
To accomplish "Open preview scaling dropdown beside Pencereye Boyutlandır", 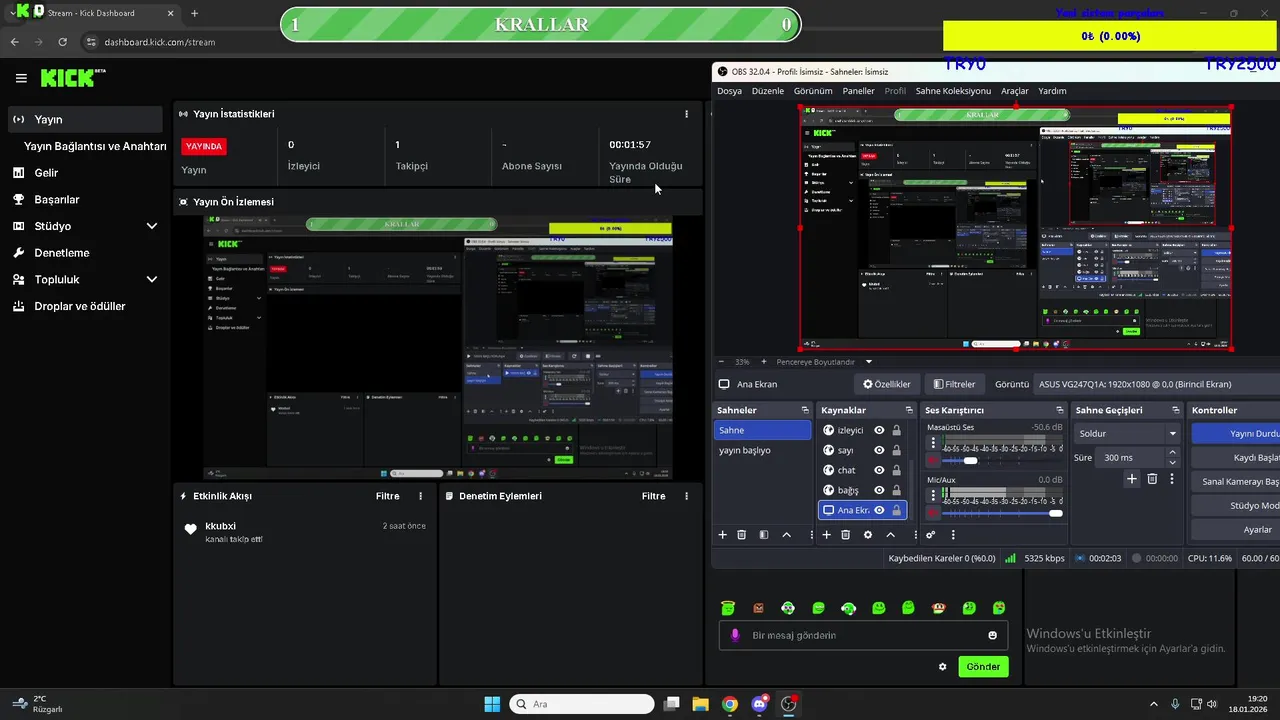I will (868, 362).
